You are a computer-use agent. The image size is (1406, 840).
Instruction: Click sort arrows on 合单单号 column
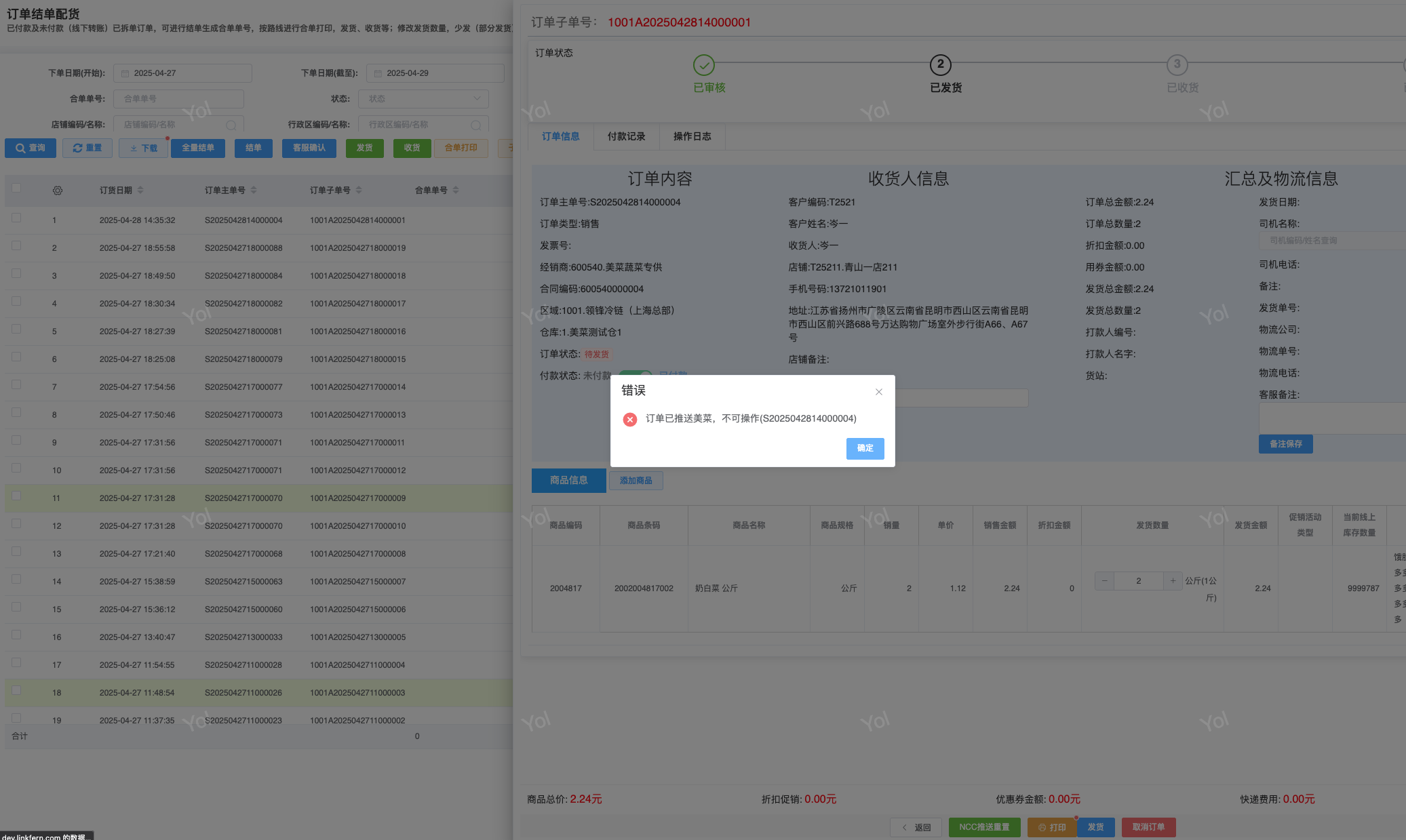(456, 191)
